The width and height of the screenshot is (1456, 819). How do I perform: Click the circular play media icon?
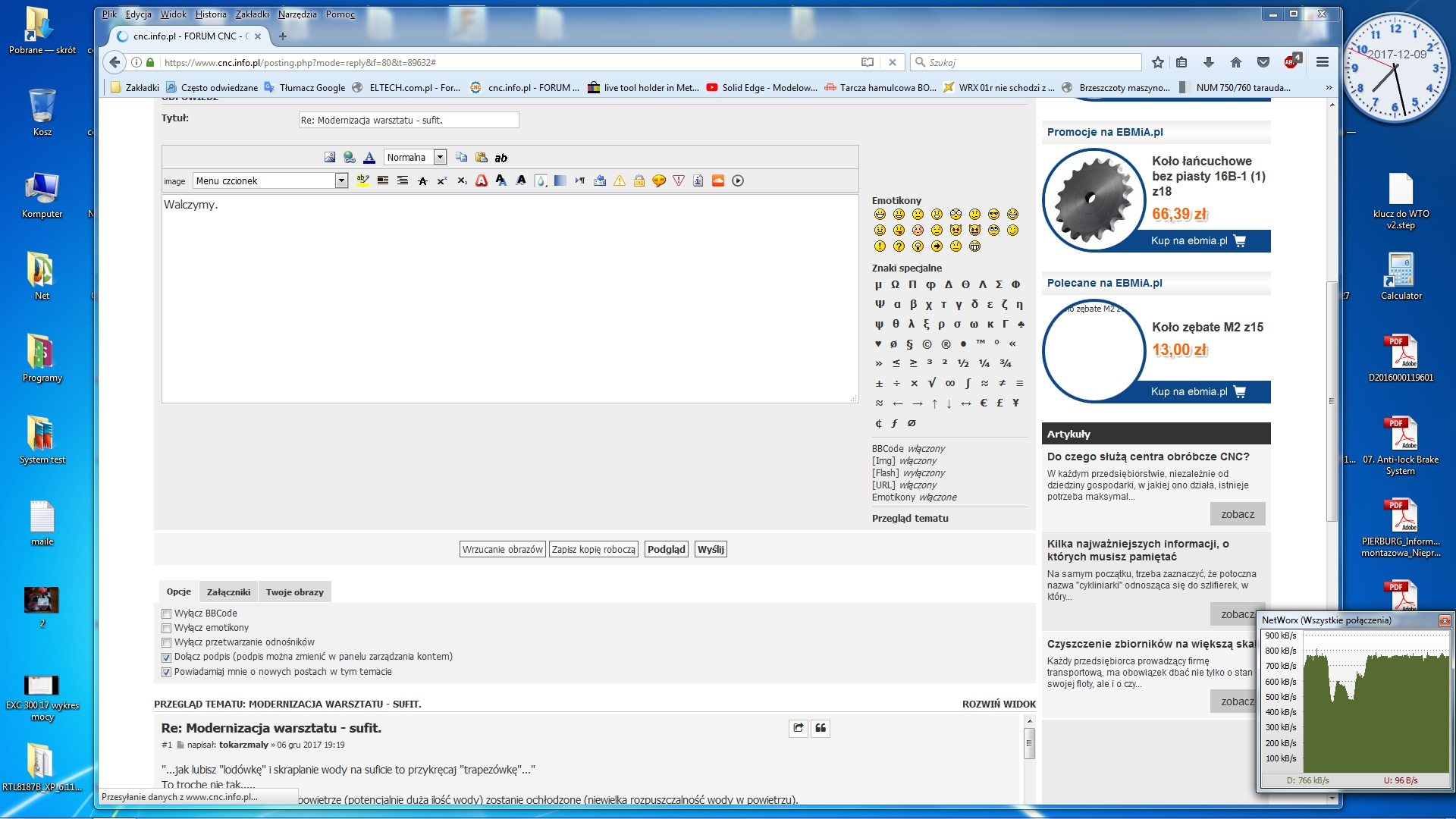coord(738,180)
